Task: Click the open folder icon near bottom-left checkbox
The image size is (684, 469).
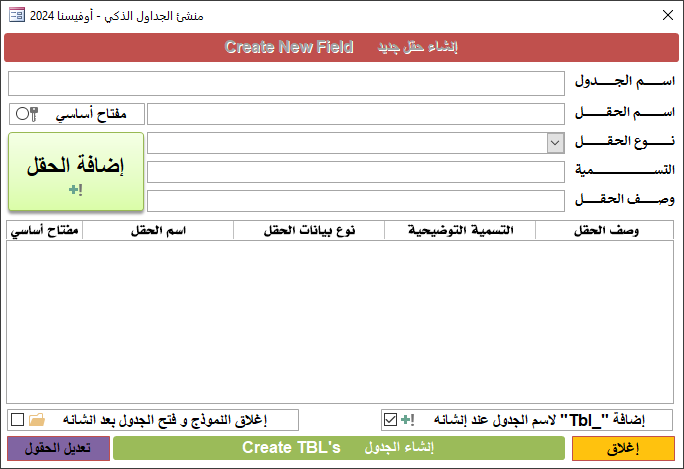Action: point(38,419)
